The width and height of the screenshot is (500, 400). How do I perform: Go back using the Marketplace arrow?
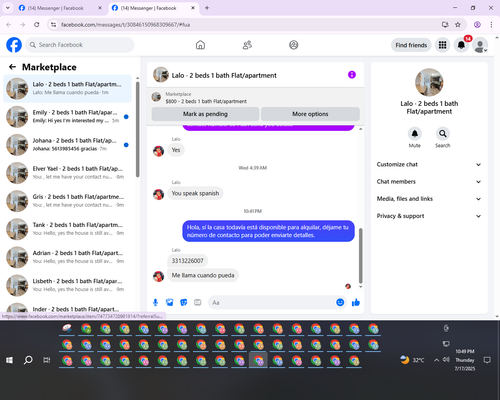coord(12,67)
